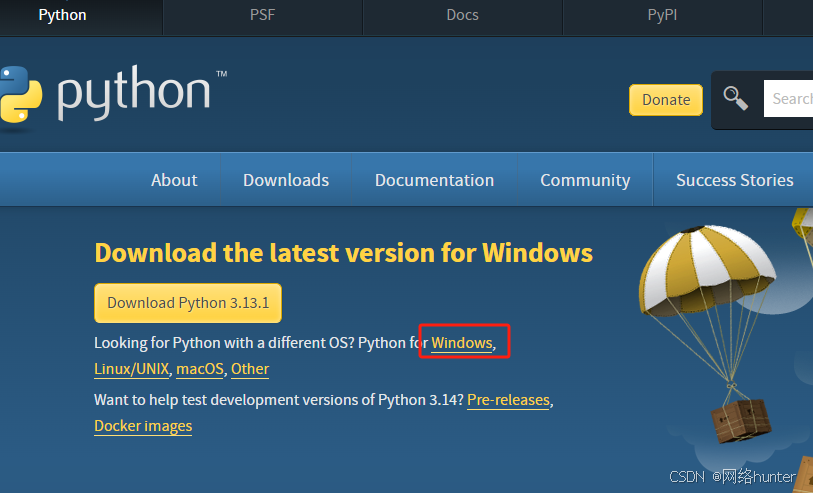Image resolution: width=813 pixels, height=493 pixels.
Task: Follow the Windows download link
Action: [461, 343]
